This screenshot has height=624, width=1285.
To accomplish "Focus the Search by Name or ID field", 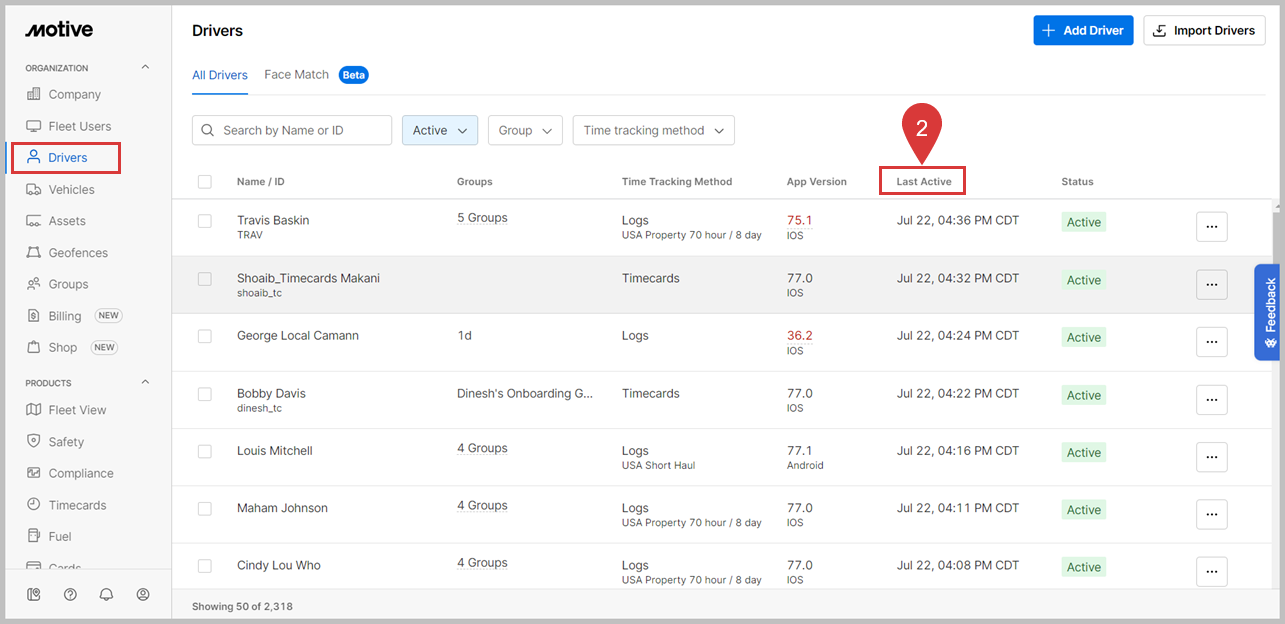I will 292,130.
